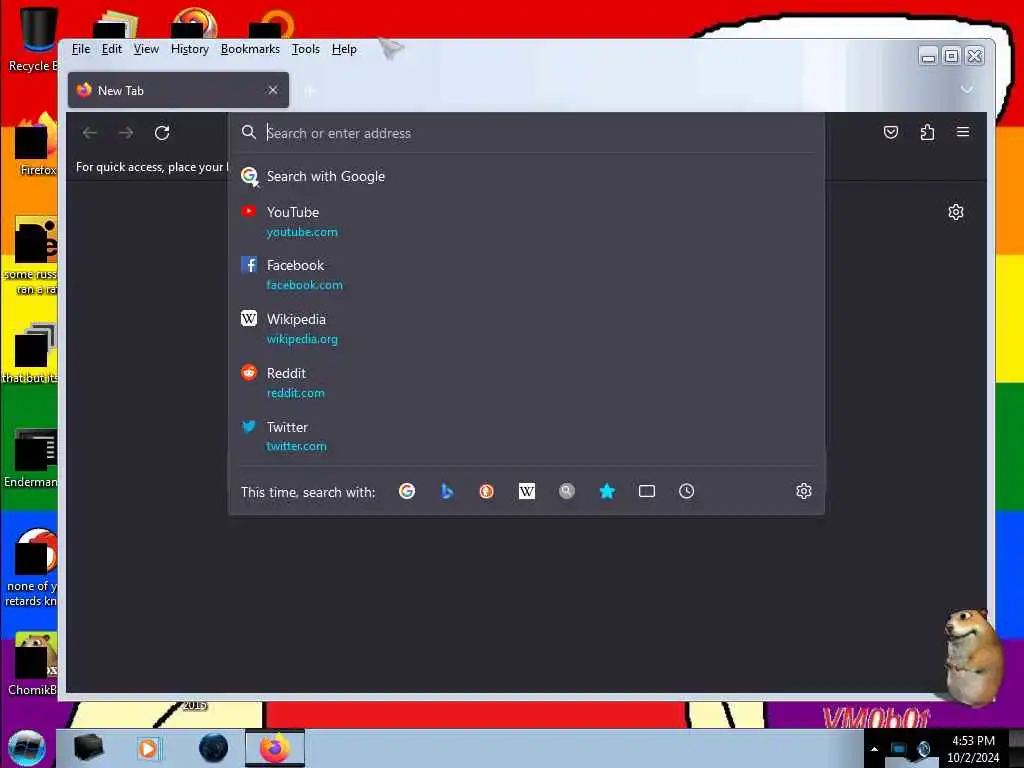The width and height of the screenshot is (1024, 768).
Task: Expand the list all tabs chevron
Action: click(x=967, y=89)
